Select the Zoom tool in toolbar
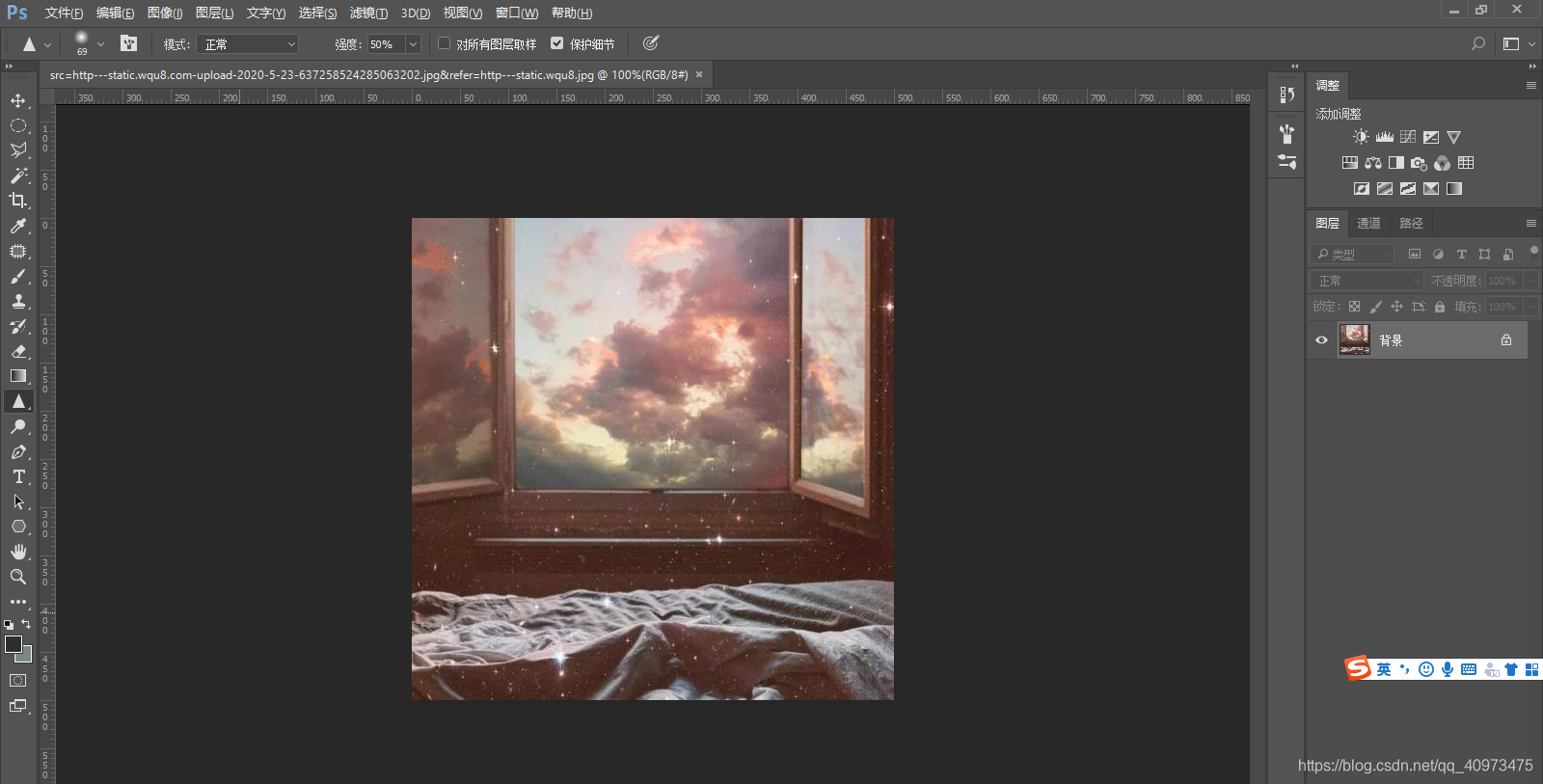This screenshot has height=784, width=1543. (x=18, y=577)
